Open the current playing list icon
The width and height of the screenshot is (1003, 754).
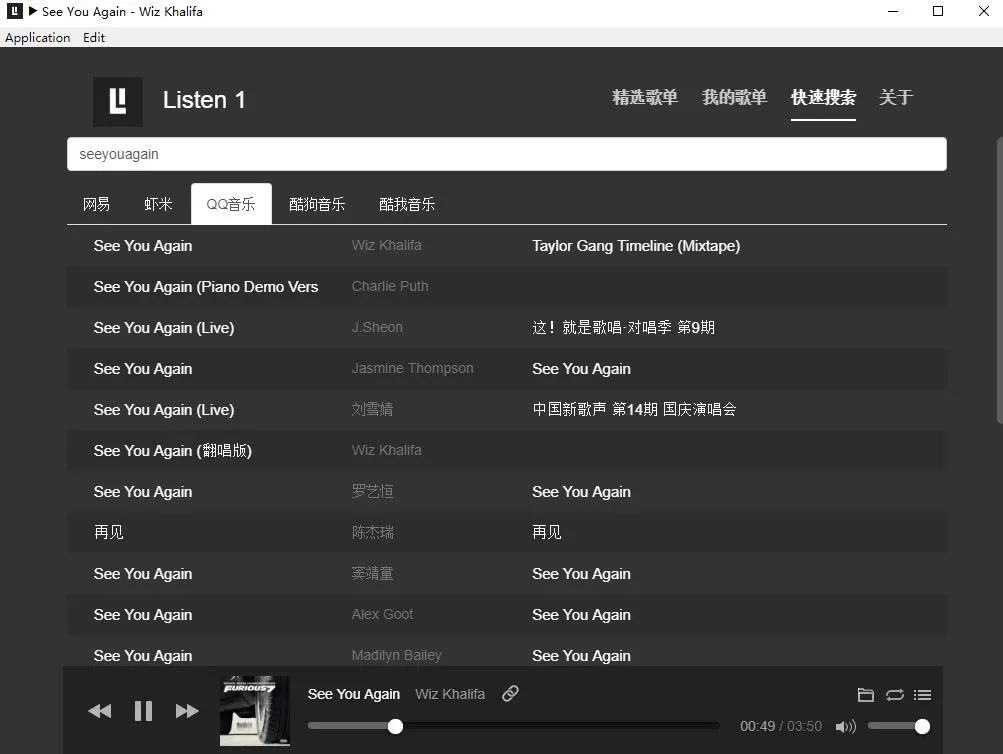[922, 695]
